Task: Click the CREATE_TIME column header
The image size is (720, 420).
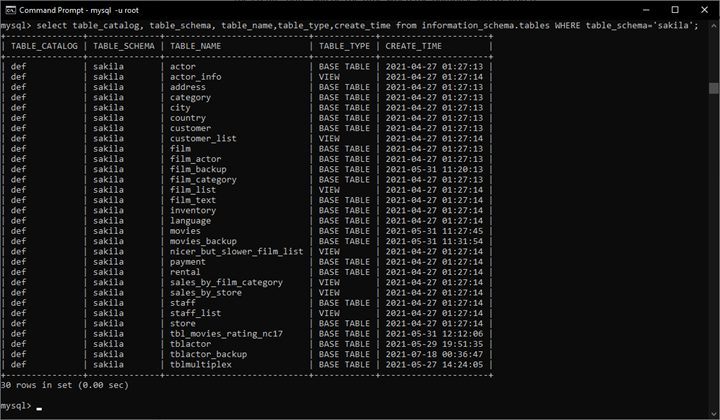Action: point(413,46)
